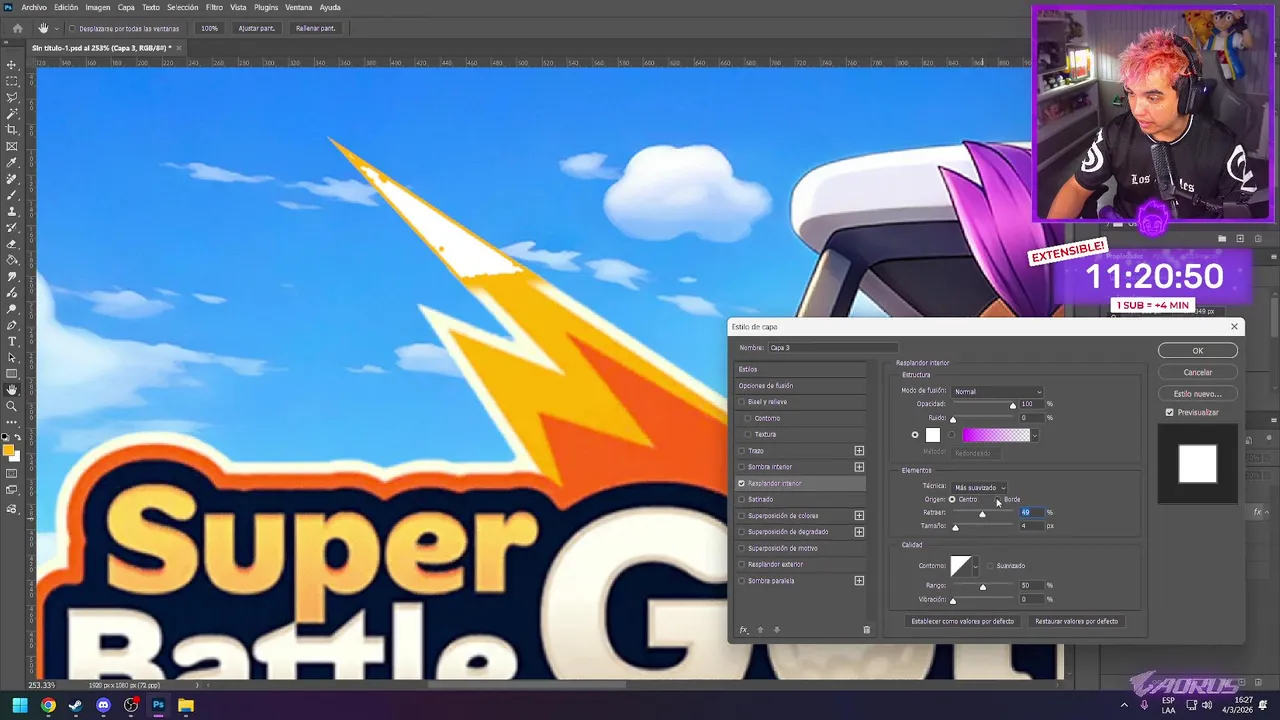Click the Hand tool in toolbox

(x=12, y=390)
